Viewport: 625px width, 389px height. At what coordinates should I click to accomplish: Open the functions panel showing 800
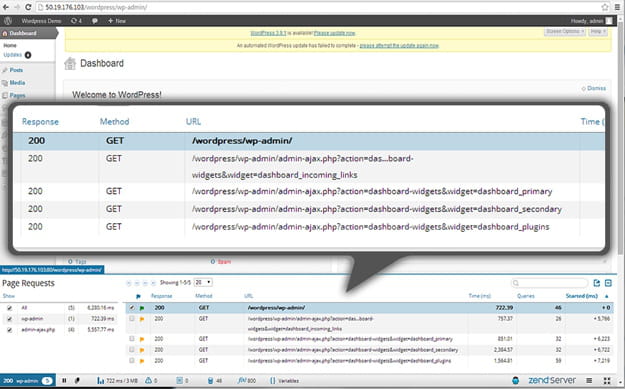(x=247, y=381)
